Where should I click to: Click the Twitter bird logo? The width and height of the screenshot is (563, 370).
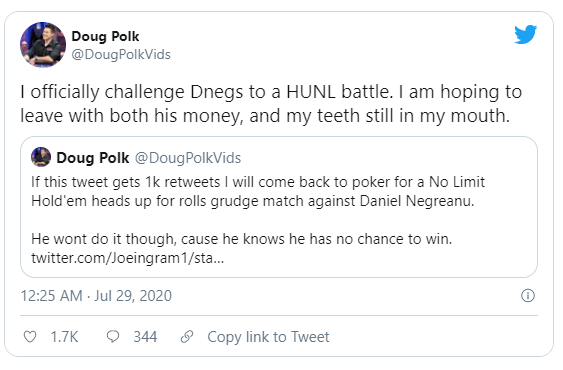click(x=525, y=34)
